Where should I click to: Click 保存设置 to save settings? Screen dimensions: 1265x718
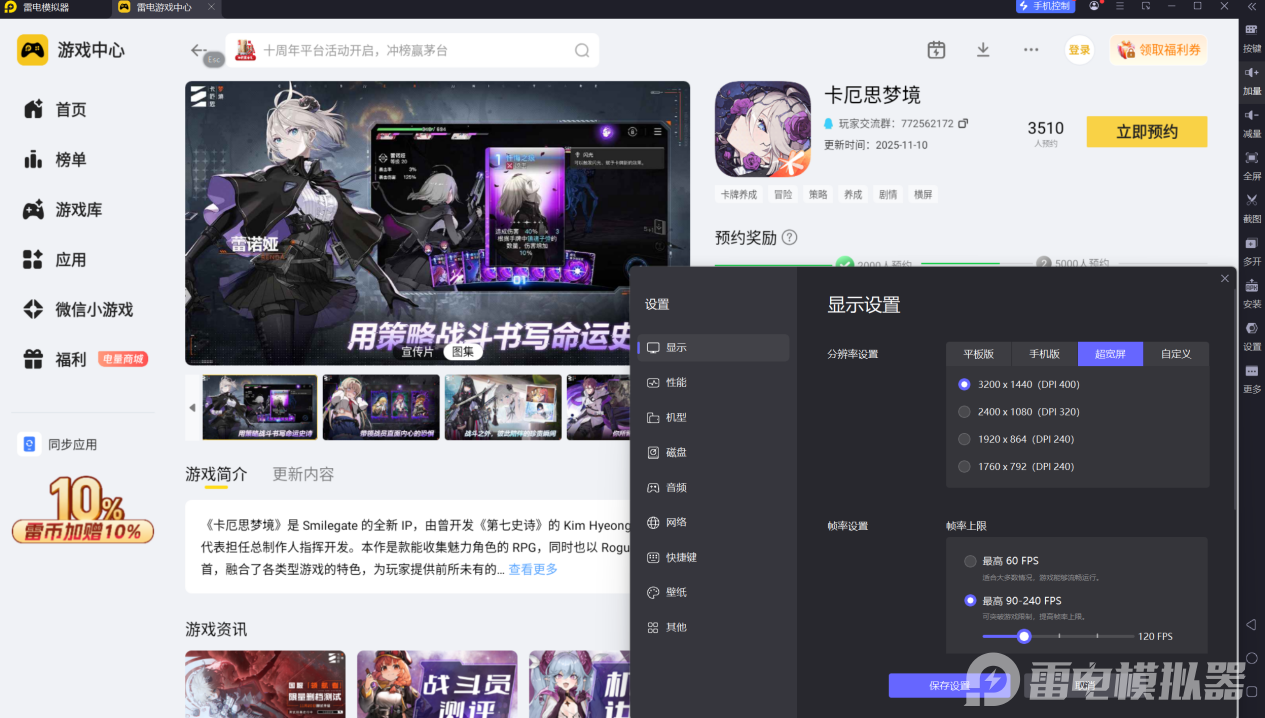[949, 685]
